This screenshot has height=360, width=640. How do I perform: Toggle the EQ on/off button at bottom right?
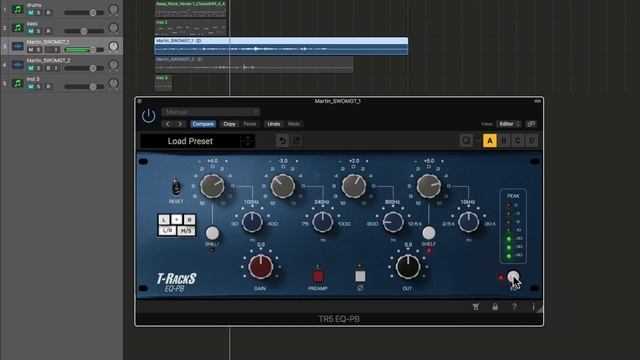point(513,277)
